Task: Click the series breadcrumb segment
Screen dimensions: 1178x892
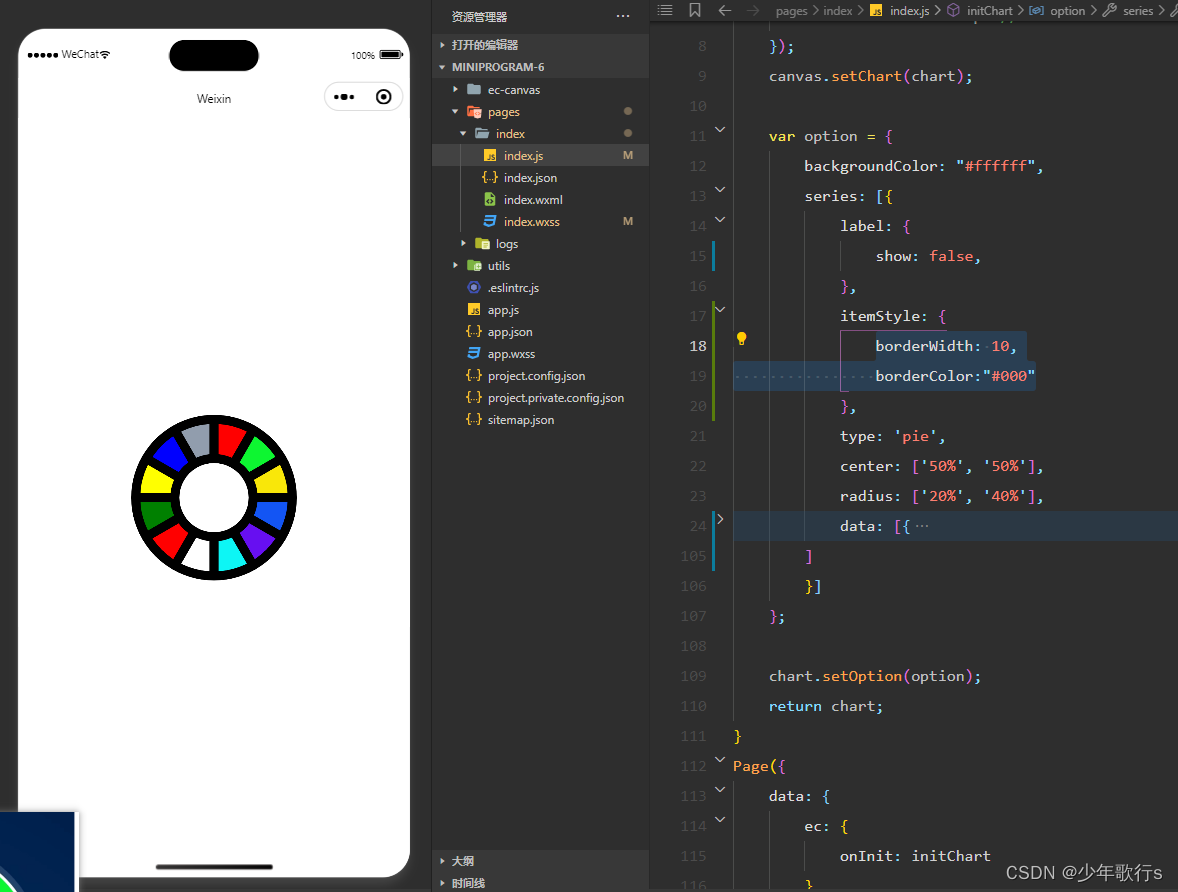Action: [x=1137, y=11]
